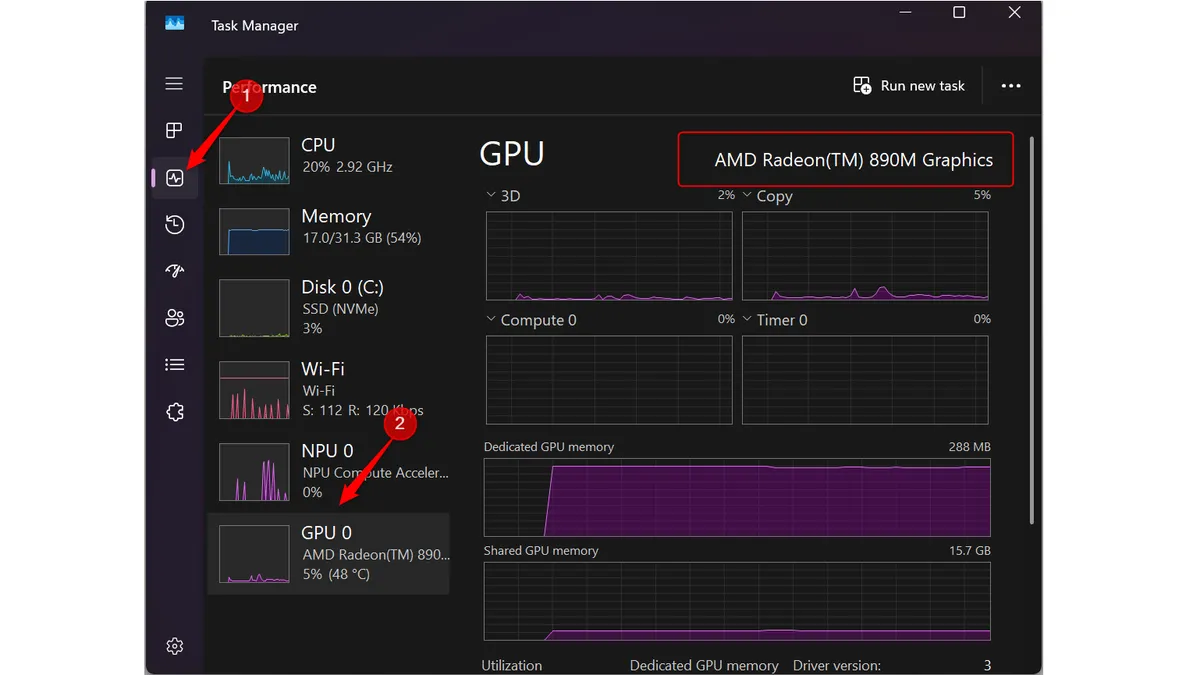Open the Processes panel icon

pos(174,130)
